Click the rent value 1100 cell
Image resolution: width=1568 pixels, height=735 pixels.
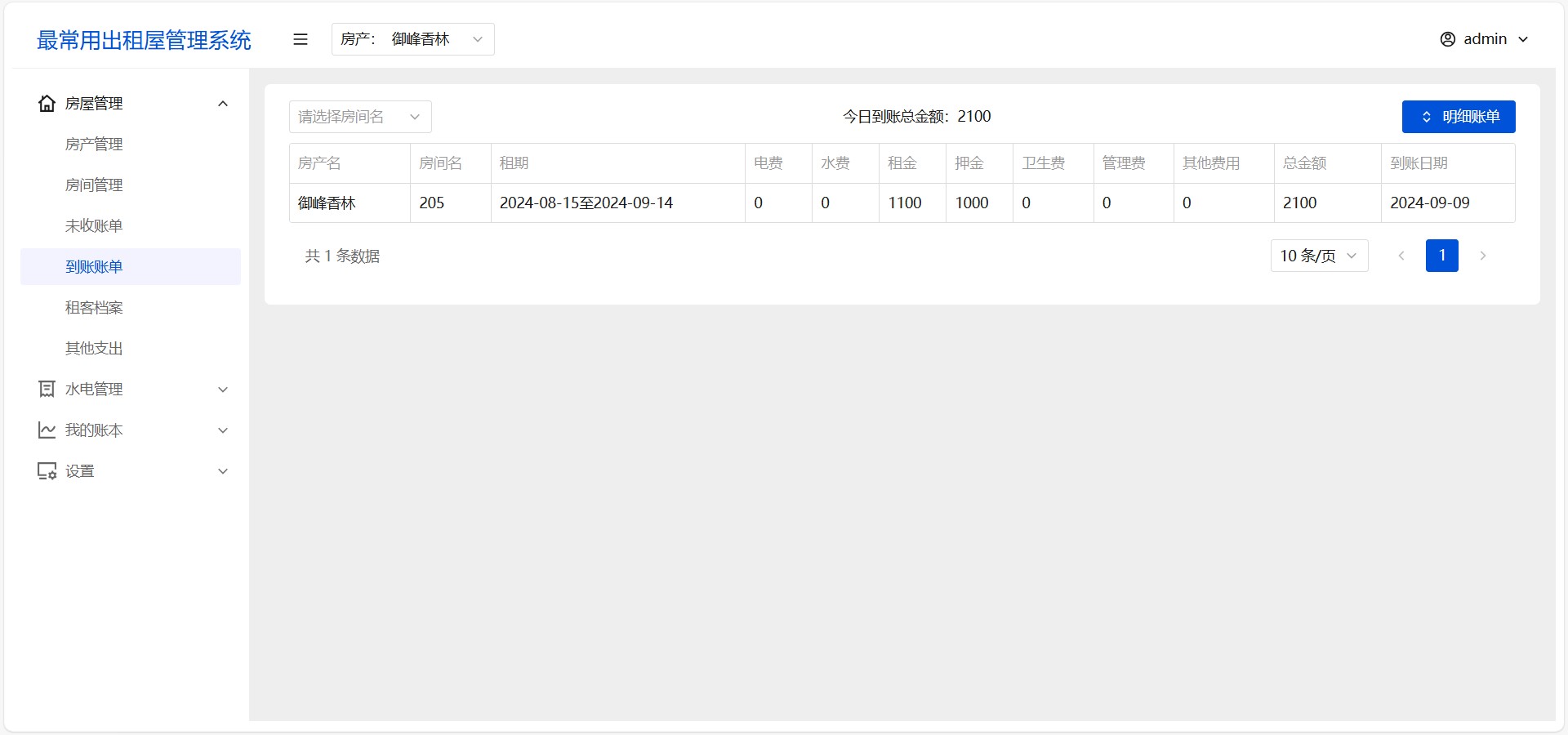click(912, 203)
